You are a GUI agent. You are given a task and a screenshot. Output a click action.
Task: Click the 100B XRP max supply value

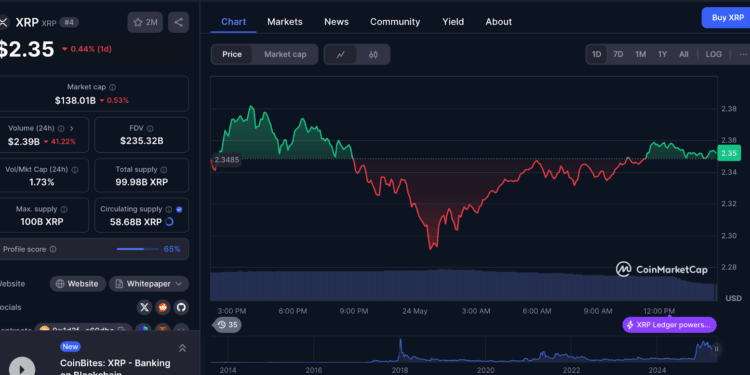42,222
